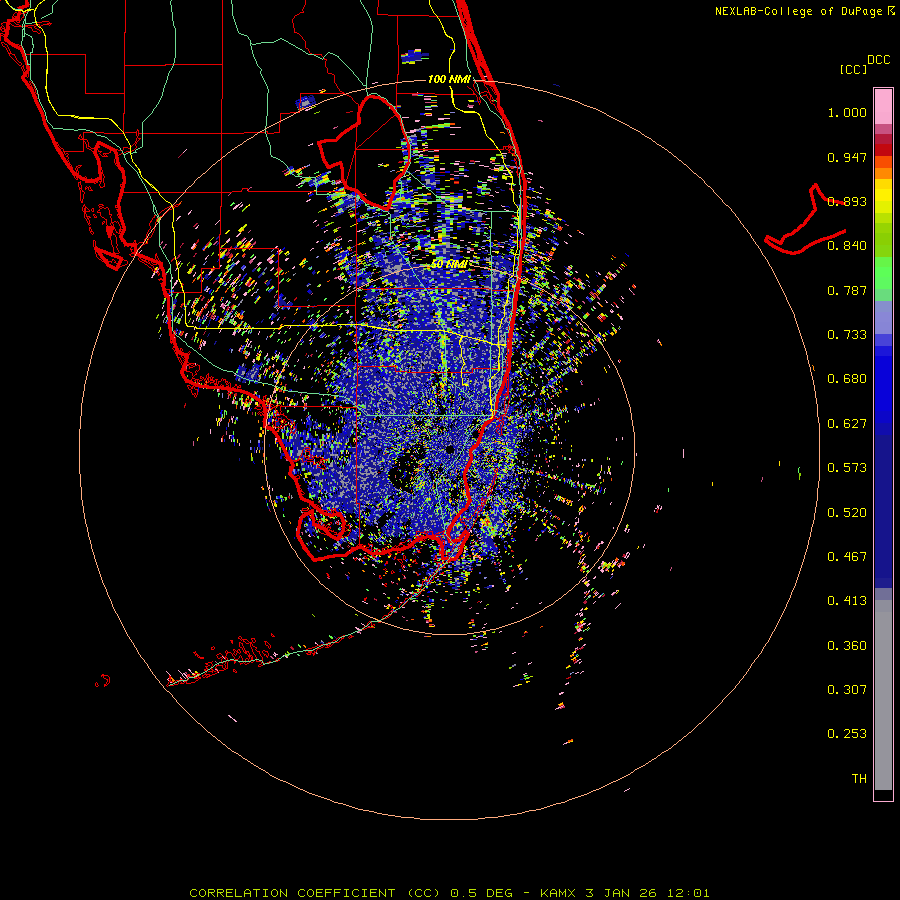The image size is (900, 900).
Task: Pick the 0.840 legend value
Action: coord(847,246)
